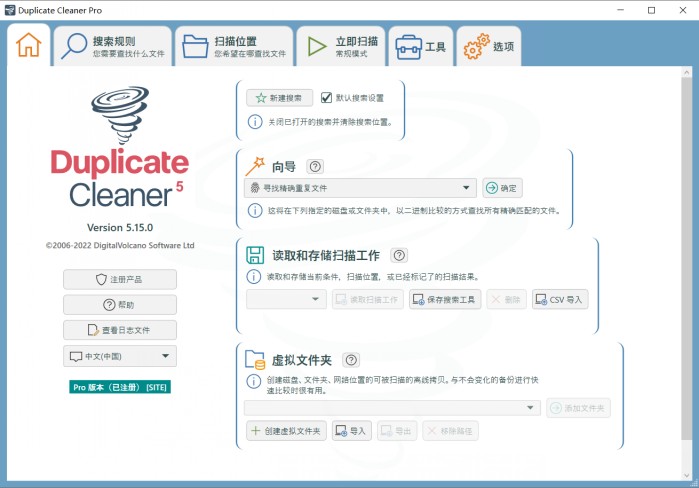Click the virtual folder database icon
This screenshot has width=699, height=488.
pos(255,360)
